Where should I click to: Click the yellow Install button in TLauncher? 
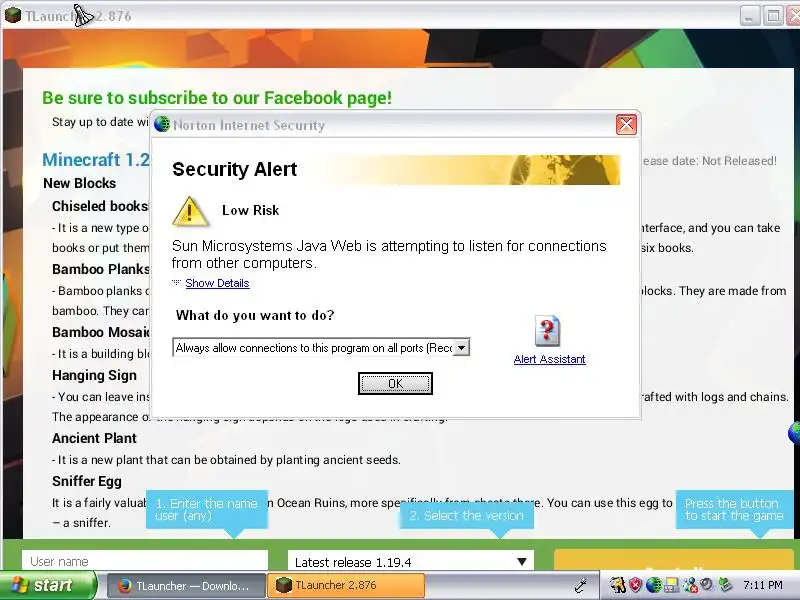pyautogui.click(x=673, y=560)
